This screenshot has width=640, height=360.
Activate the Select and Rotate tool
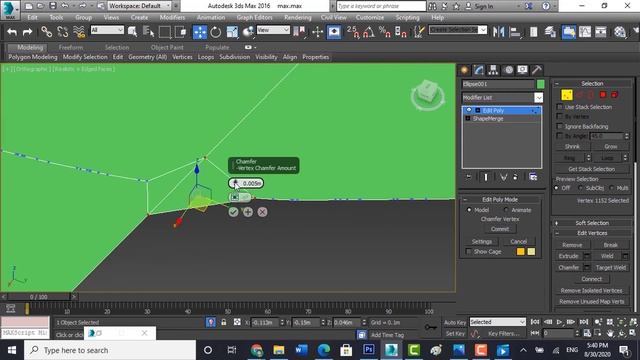coord(216,32)
